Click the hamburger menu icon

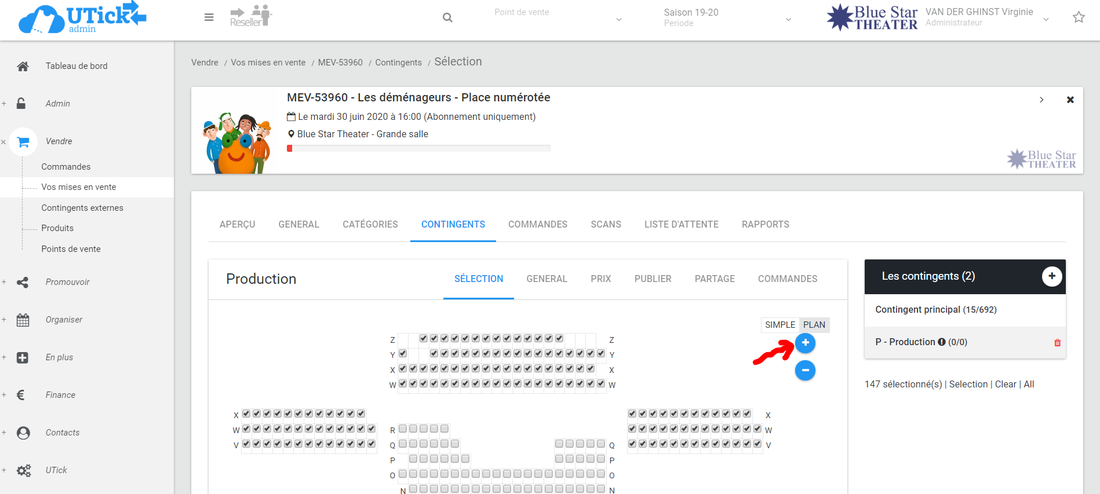point(208,17)
